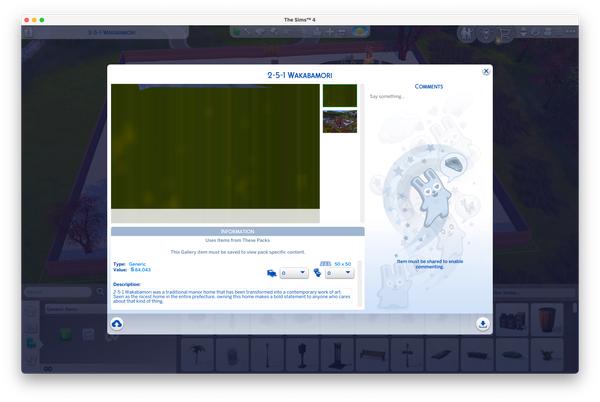
Task: Toggle the day/night time of day button
Action: pyautogui.click(x=359, y=31)
